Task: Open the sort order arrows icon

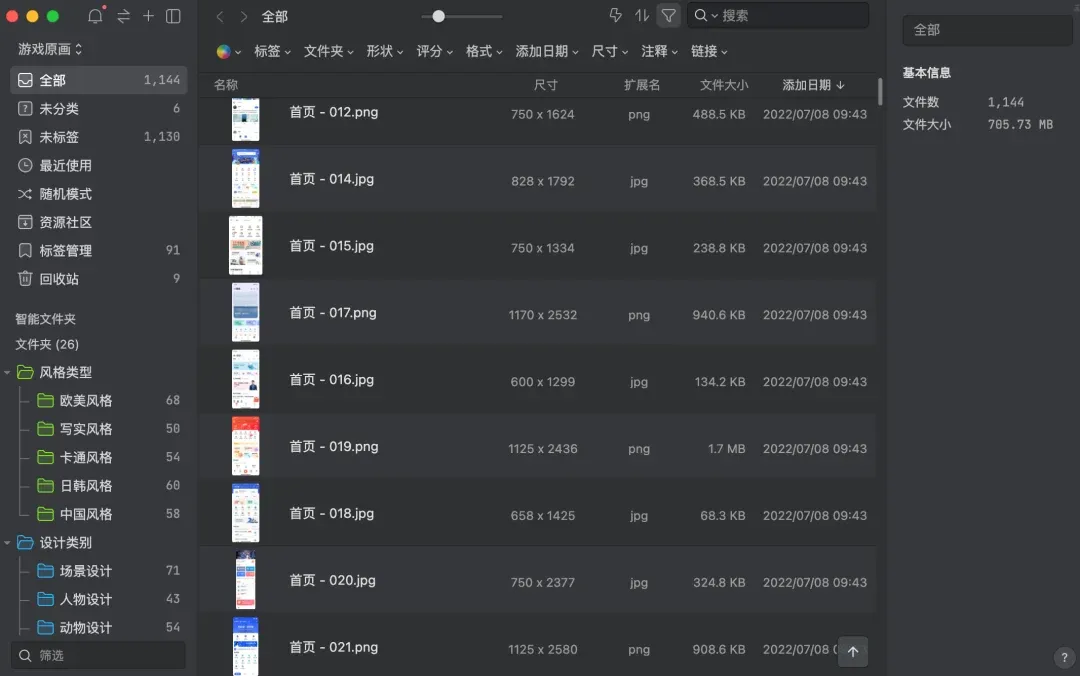Action: tap(642, 15)
